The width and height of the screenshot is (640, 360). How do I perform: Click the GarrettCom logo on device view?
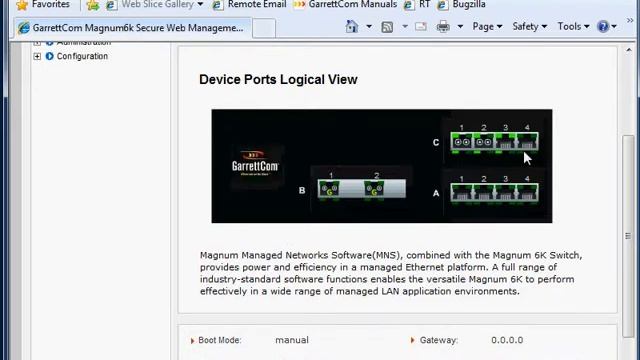(256, 164)
